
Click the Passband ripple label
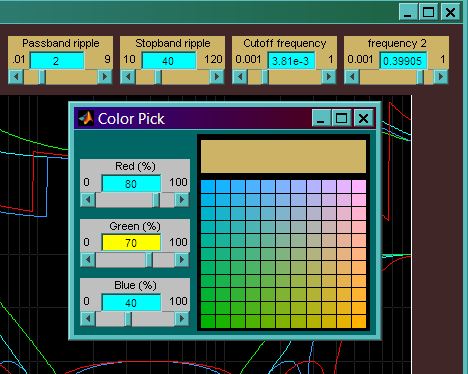pyautogui.click(x=61, y=43)
